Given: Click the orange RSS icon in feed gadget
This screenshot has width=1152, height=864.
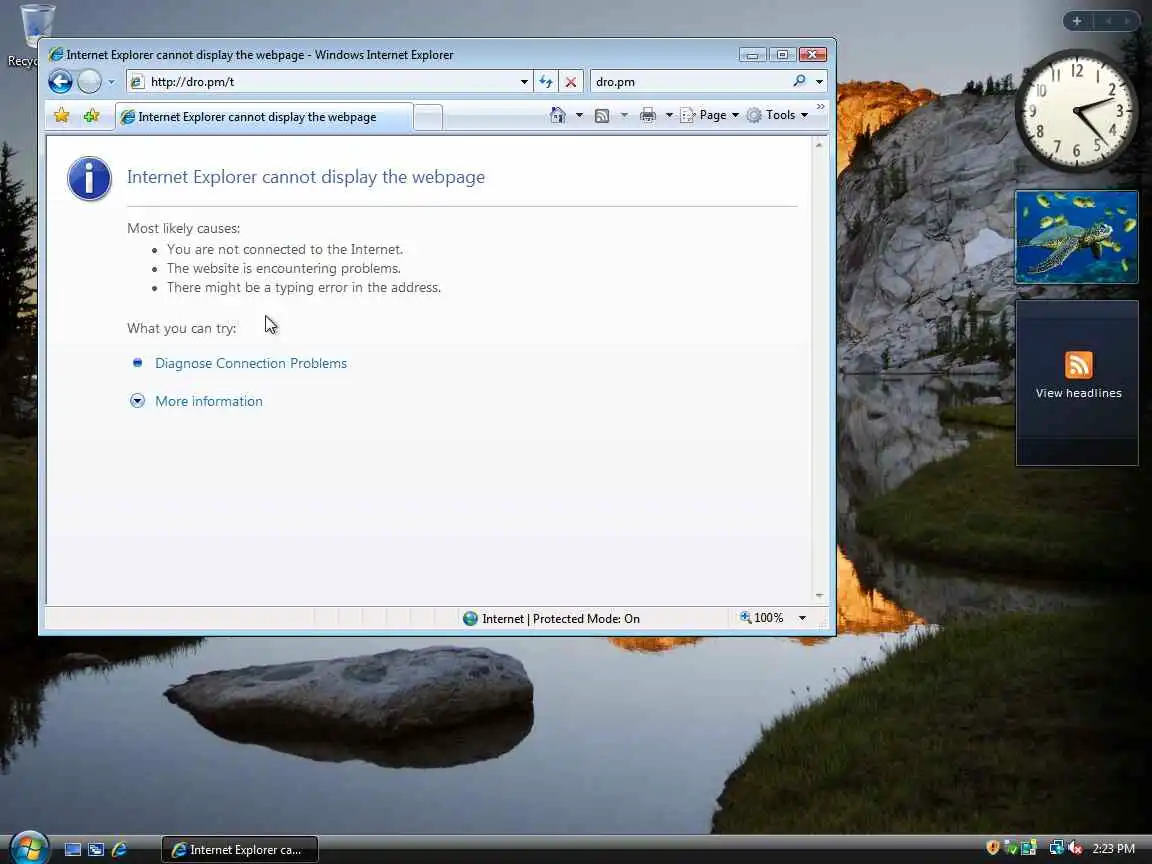Looking at the screenshot, I should [1079, 364].
